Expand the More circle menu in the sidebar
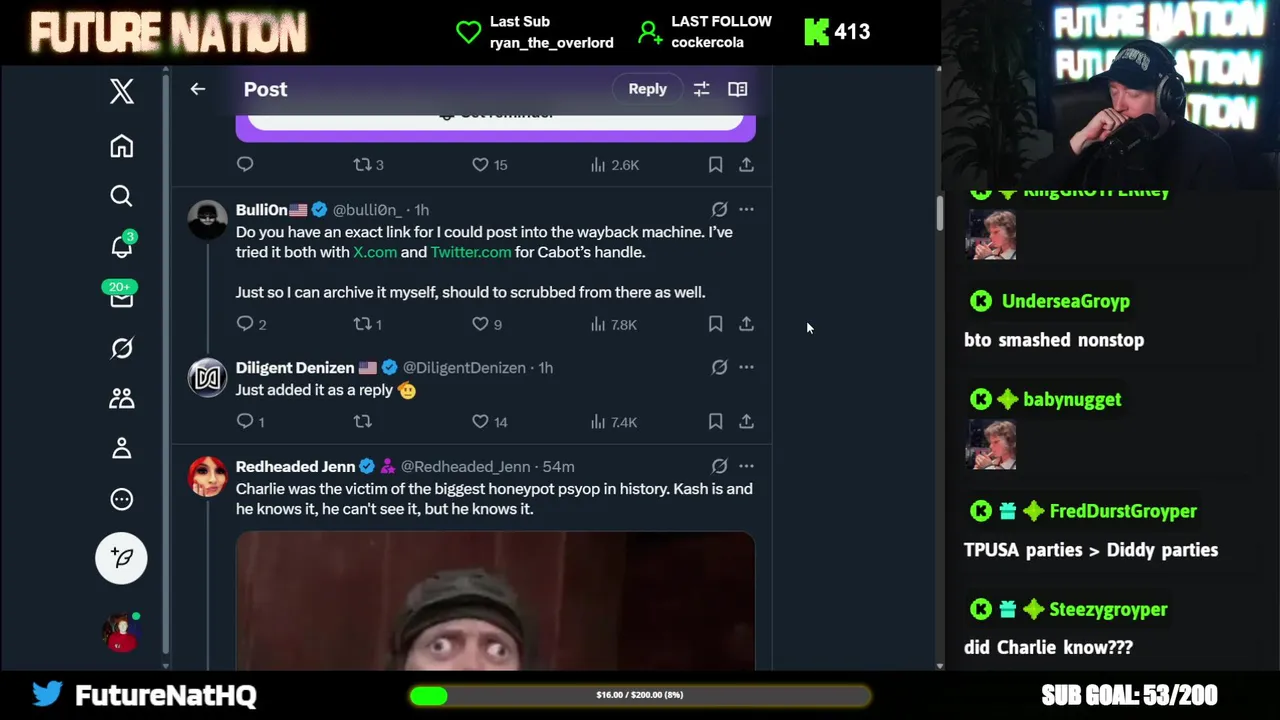The height and width of the screenshot is (720, 1280). point(121,499)
